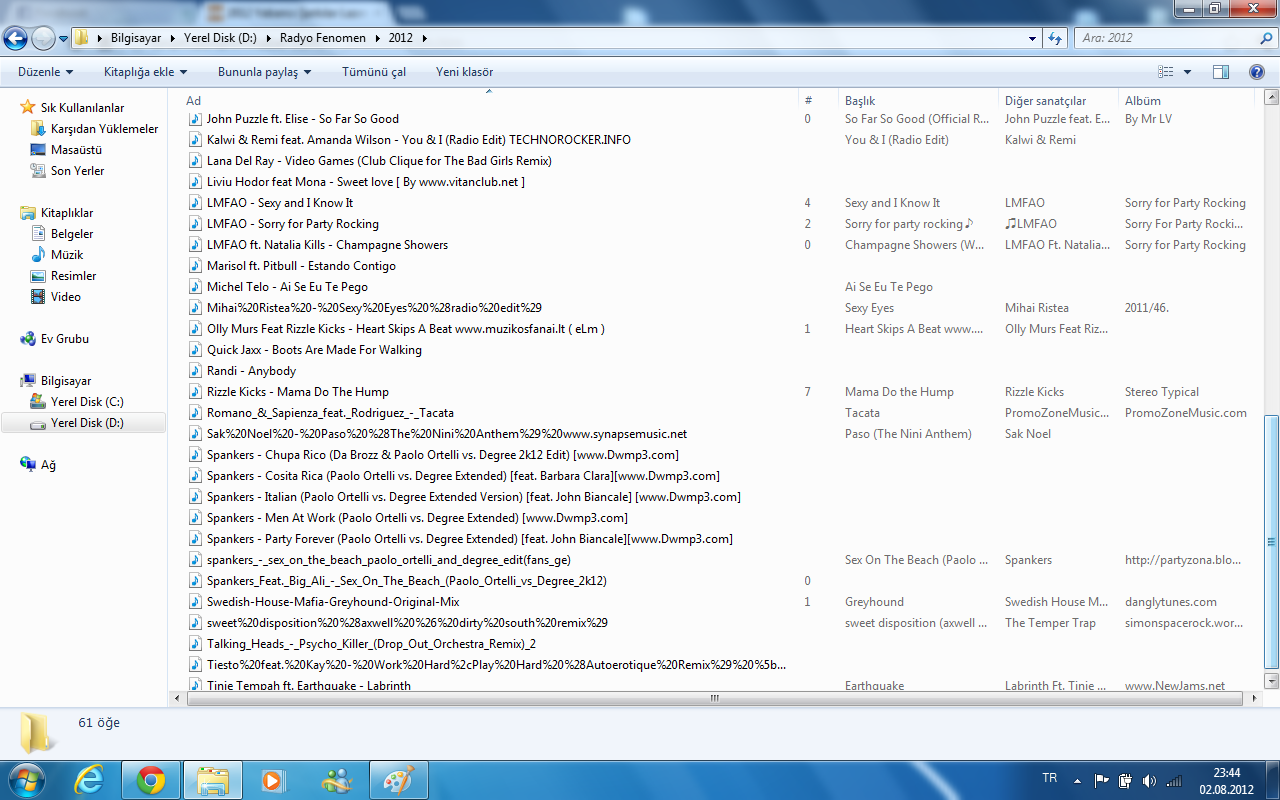
Task: Open Yerel Disk (C:) in sidebar
Action: pyautogui.click(x=87, y=402)
